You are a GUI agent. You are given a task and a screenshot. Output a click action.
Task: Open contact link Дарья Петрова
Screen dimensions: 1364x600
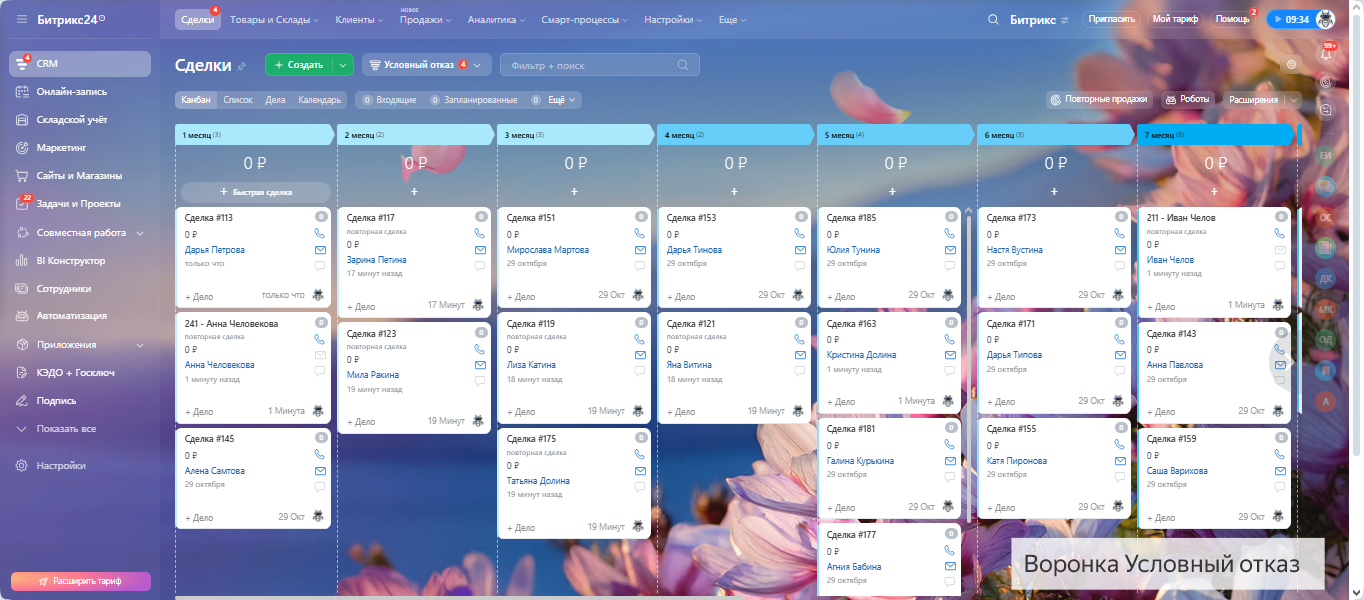coord(215,250)
